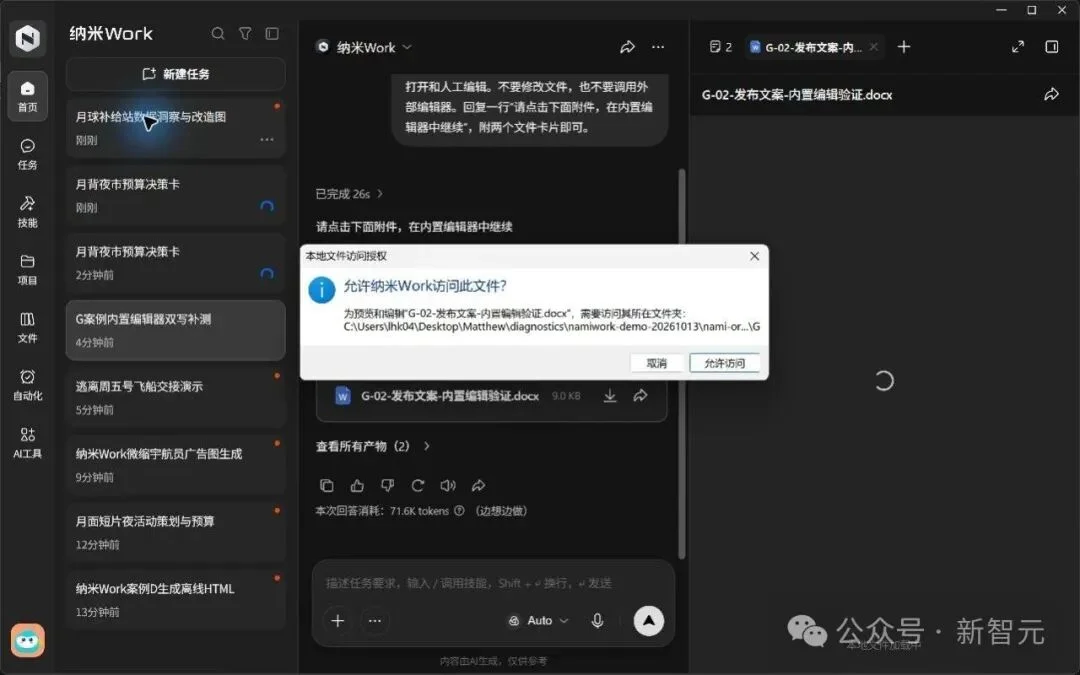Image resolution: width=1080 pixels, height=675 pixels.
Task: Expand 查看所有产物 (2)
Action: pyautogui.click(x=373, y=446)
